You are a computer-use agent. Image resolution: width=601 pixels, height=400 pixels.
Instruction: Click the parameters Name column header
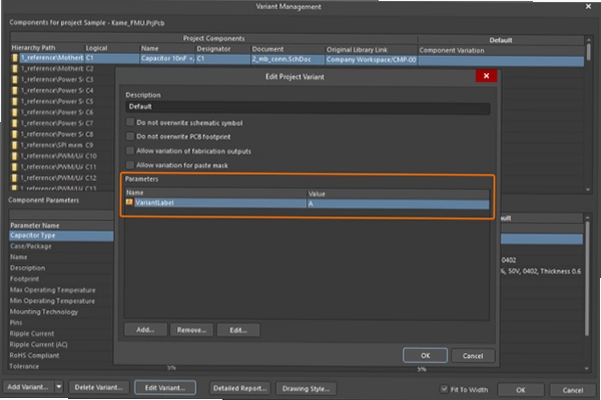coord(215,193)
